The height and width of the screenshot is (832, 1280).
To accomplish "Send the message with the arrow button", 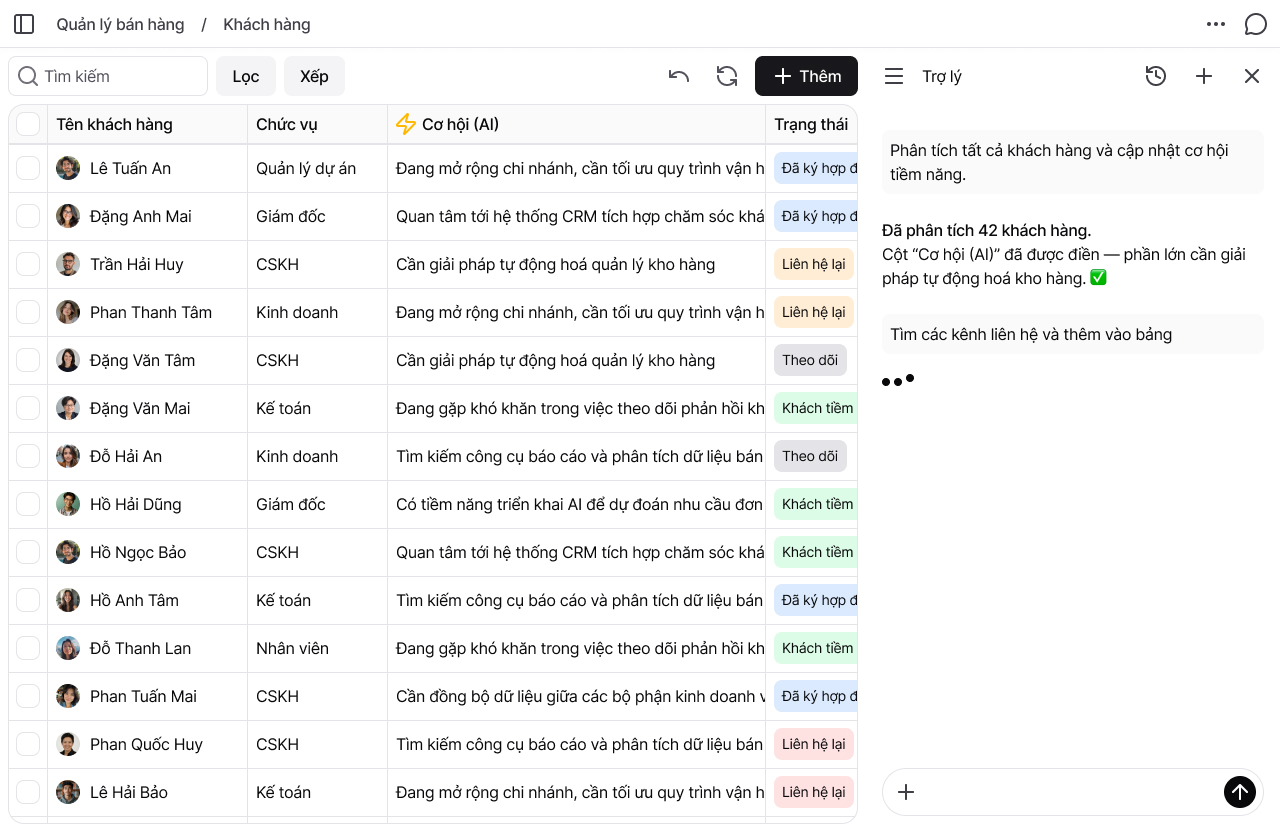I will (1239, 792).
